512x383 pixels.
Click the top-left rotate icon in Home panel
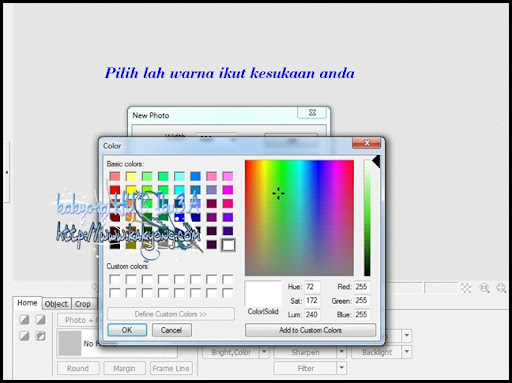tap(24, 320)
